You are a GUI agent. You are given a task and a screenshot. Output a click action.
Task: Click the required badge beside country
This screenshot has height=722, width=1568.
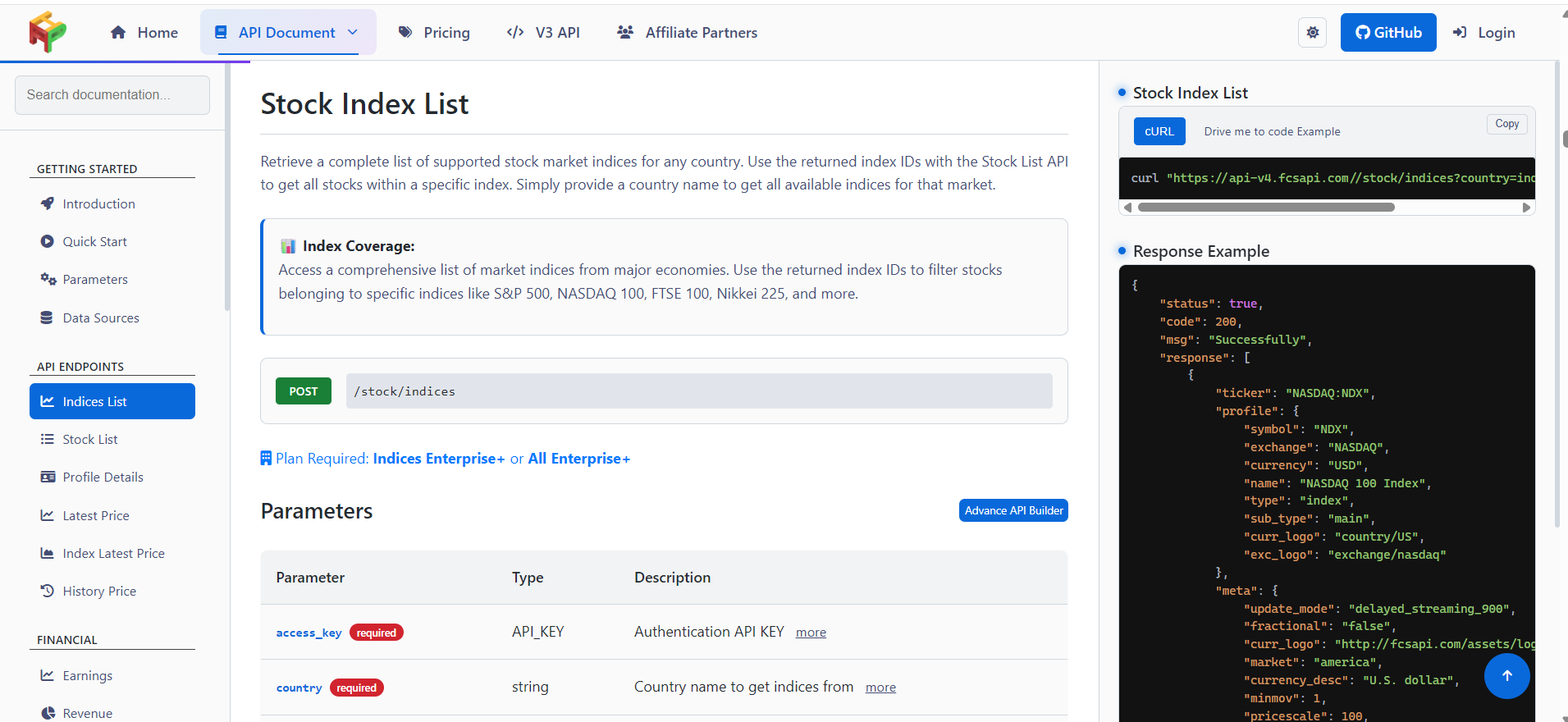coord(357,688)
